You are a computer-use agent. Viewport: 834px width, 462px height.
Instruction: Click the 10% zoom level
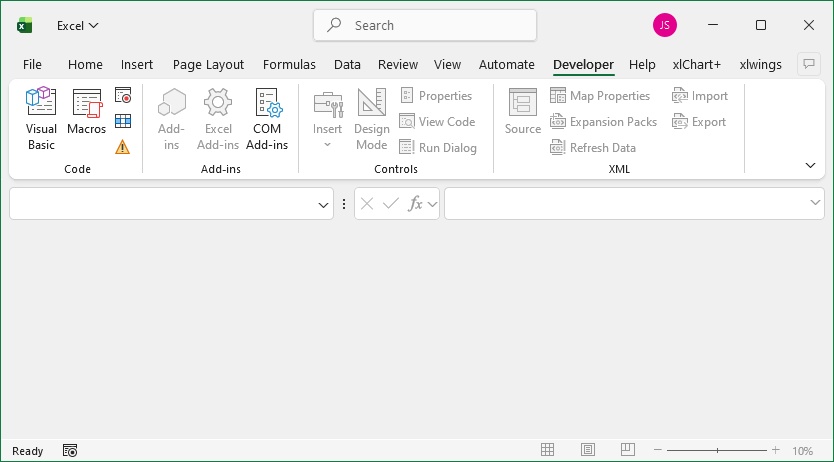pos(802,451)
